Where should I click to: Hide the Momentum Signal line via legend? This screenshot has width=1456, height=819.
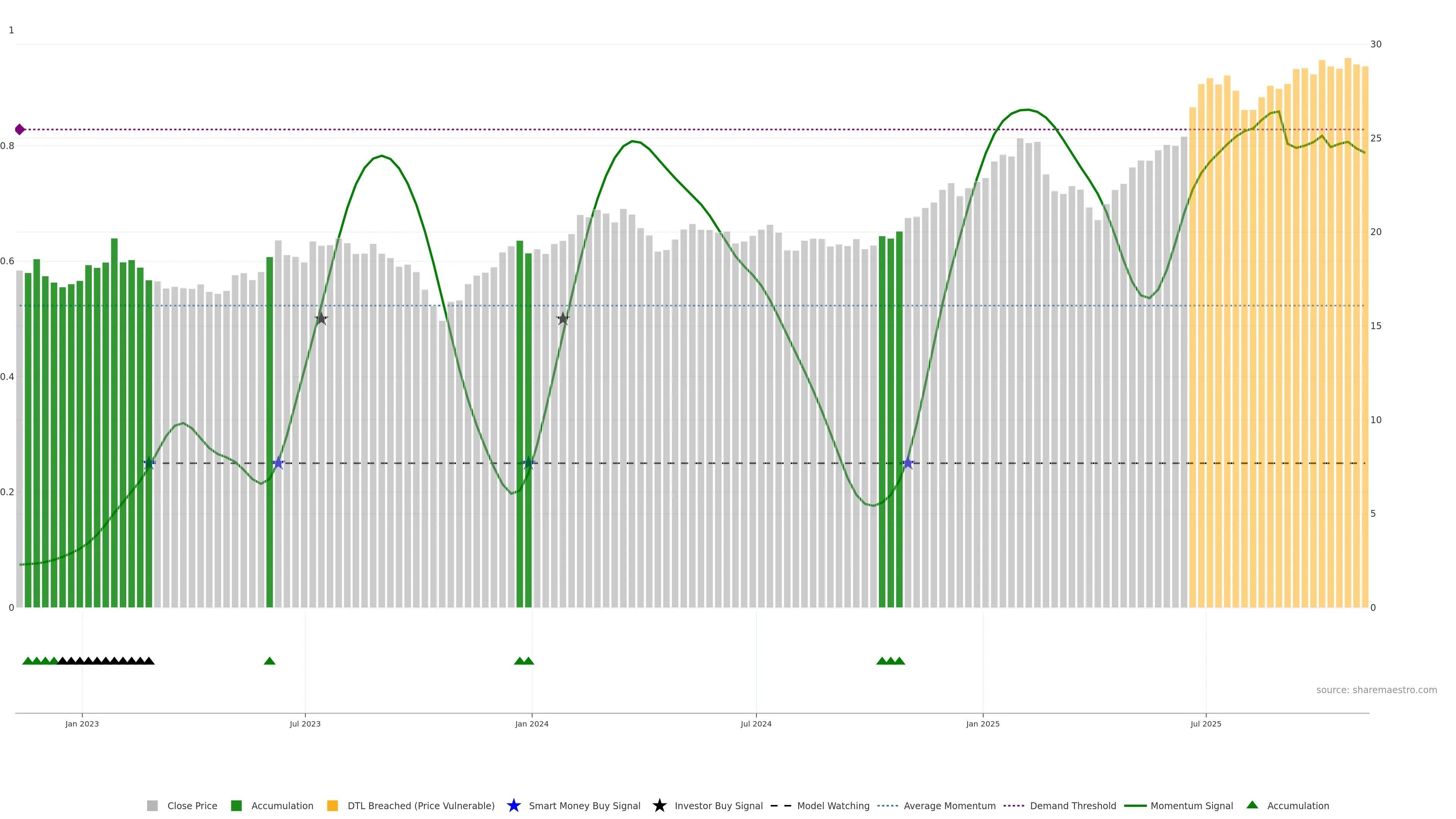pyautogui.click(x=1191, y=806)
